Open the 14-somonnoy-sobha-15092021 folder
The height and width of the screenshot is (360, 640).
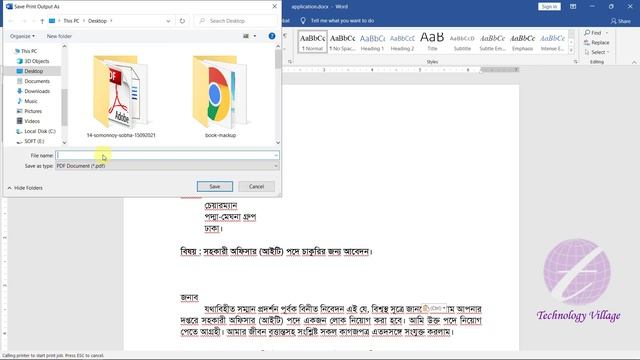click(x=121, y=96)
